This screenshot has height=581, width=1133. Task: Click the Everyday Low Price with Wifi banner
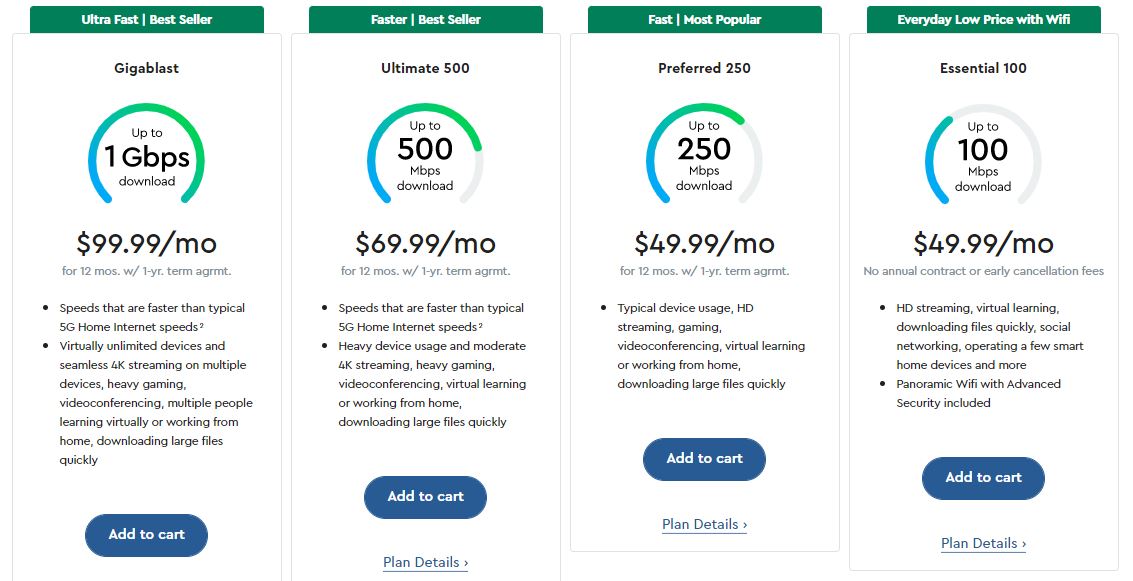tap(983, 18)
